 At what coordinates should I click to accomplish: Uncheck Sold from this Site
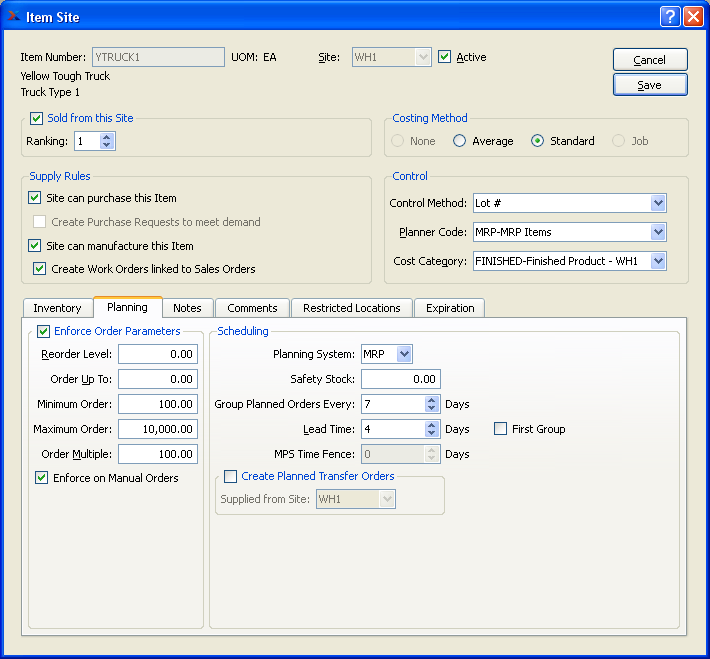coord(37,118)
